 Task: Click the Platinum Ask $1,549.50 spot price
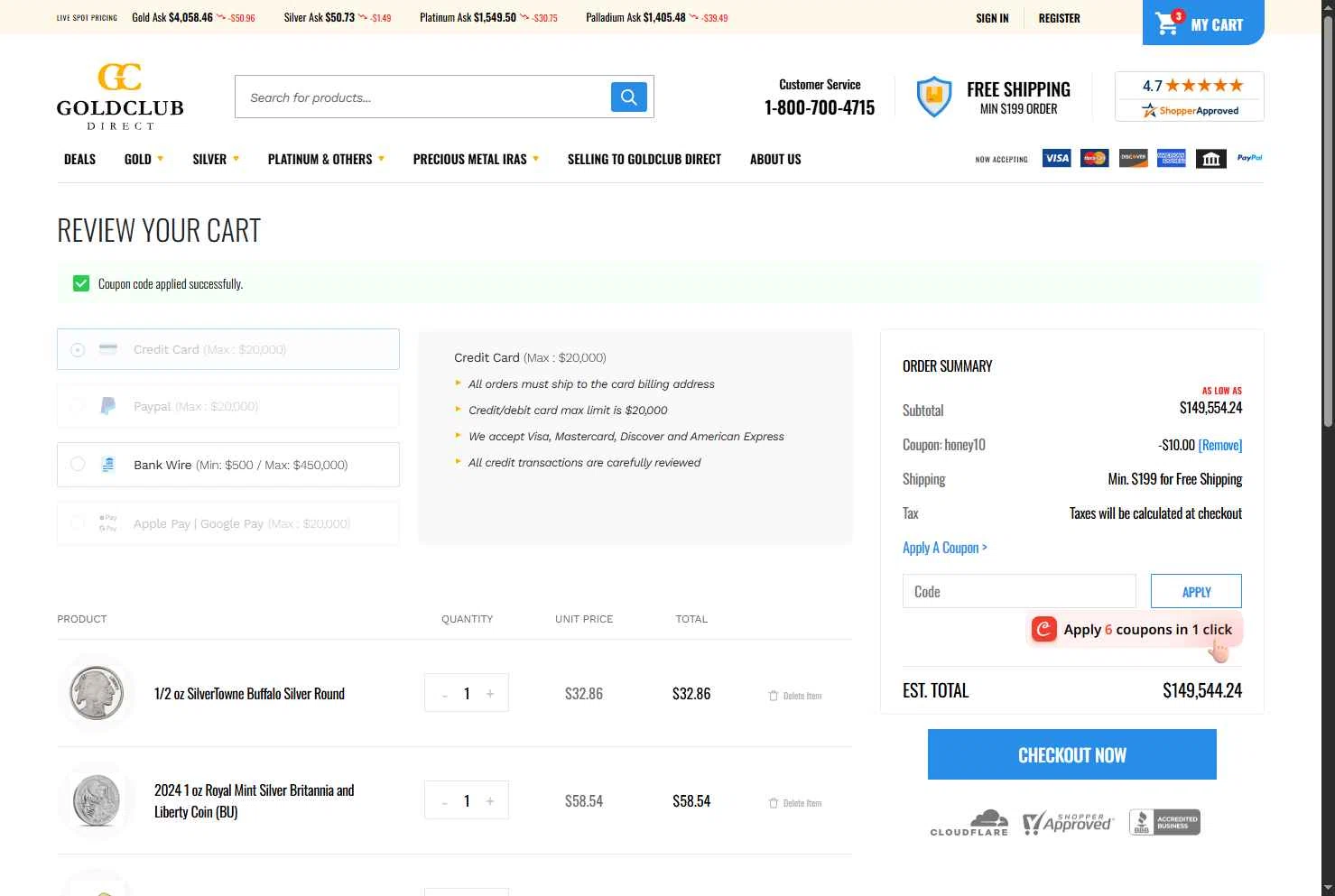click(x=488, y=17)
